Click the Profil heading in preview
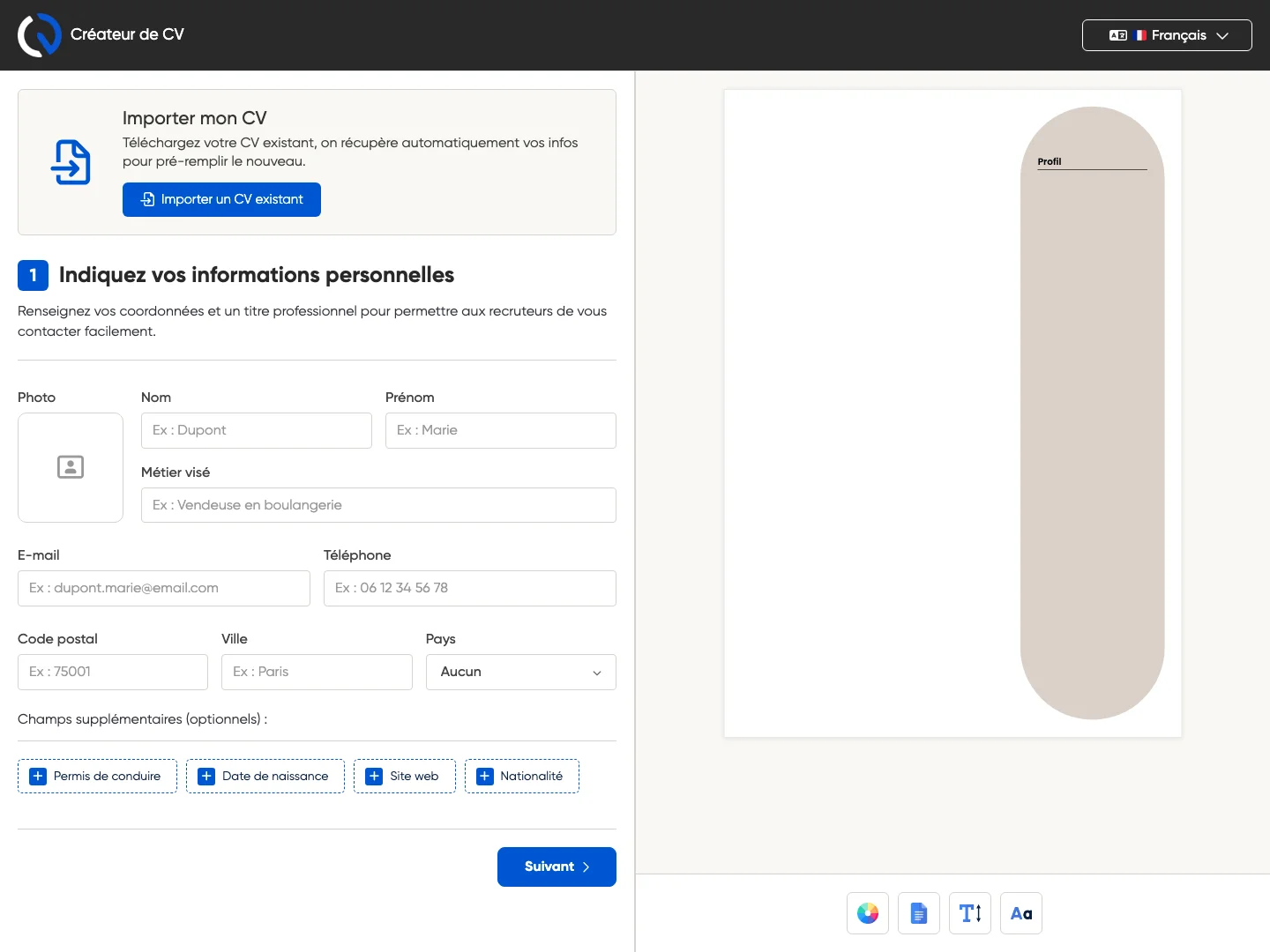This screenshot has height=952, width=1270. 1050,161
